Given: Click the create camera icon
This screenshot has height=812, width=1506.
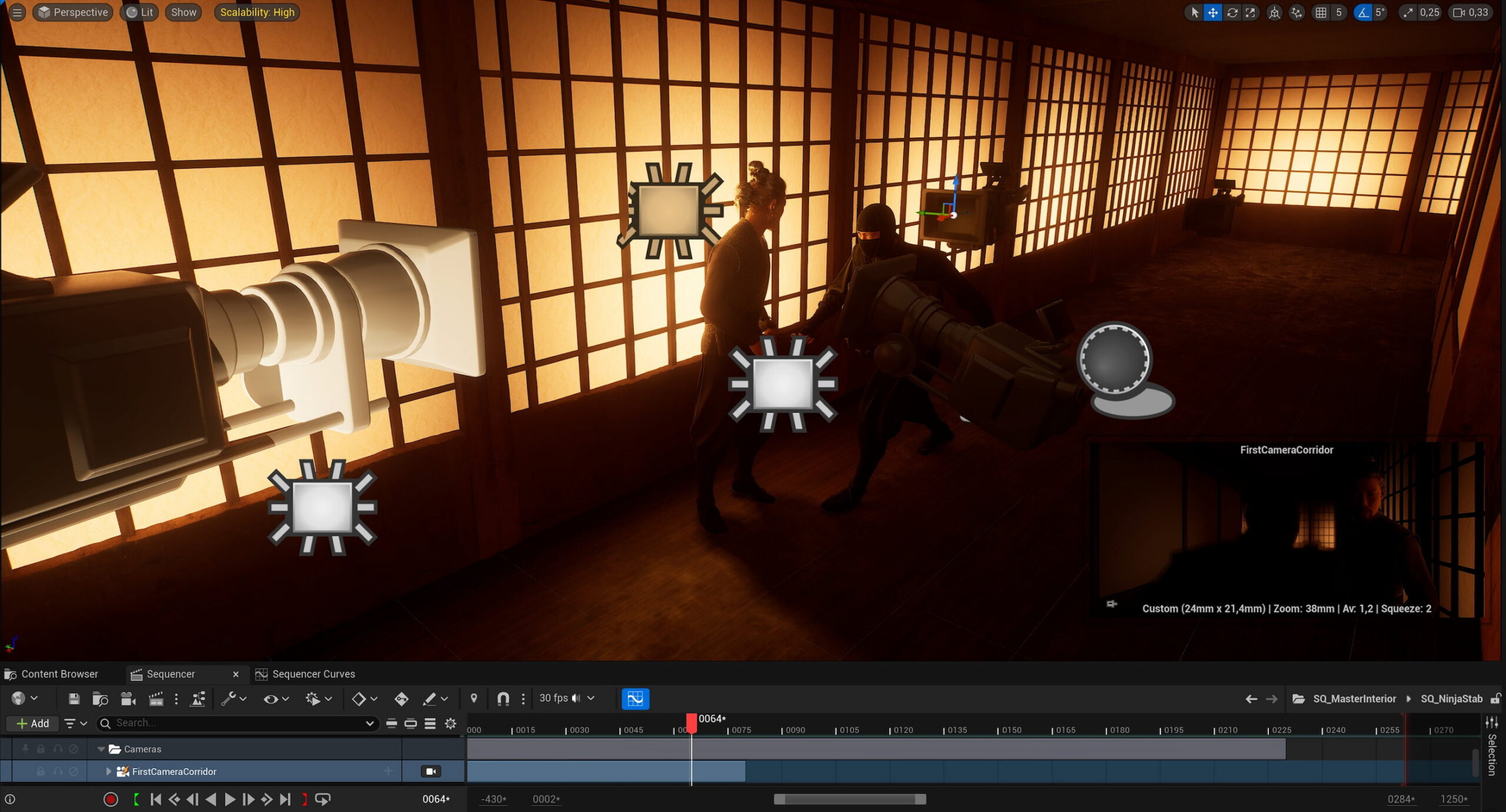Looking at the screenshot, I should point(128,699).
